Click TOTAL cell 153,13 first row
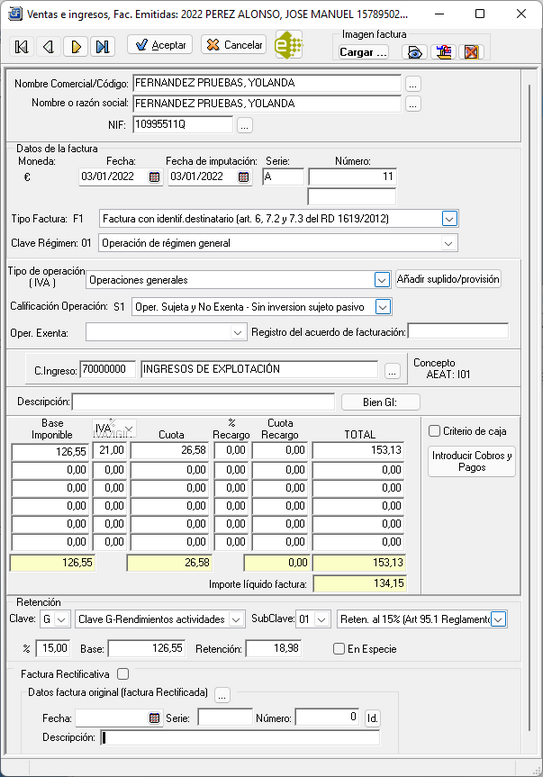 (358, 450)
